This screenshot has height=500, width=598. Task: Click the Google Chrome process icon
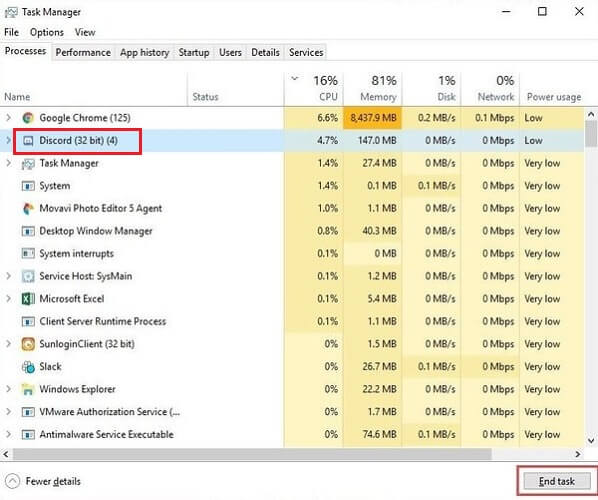pyautogui.click(x=27, y=118)
